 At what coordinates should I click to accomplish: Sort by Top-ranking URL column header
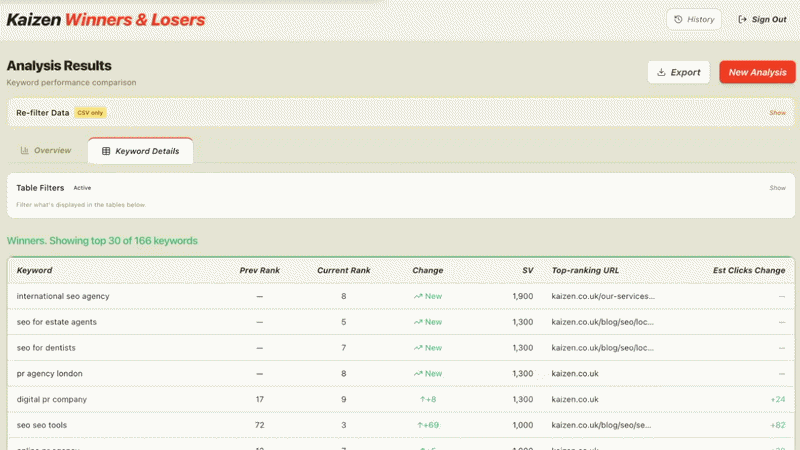click(x=585, y=270)
